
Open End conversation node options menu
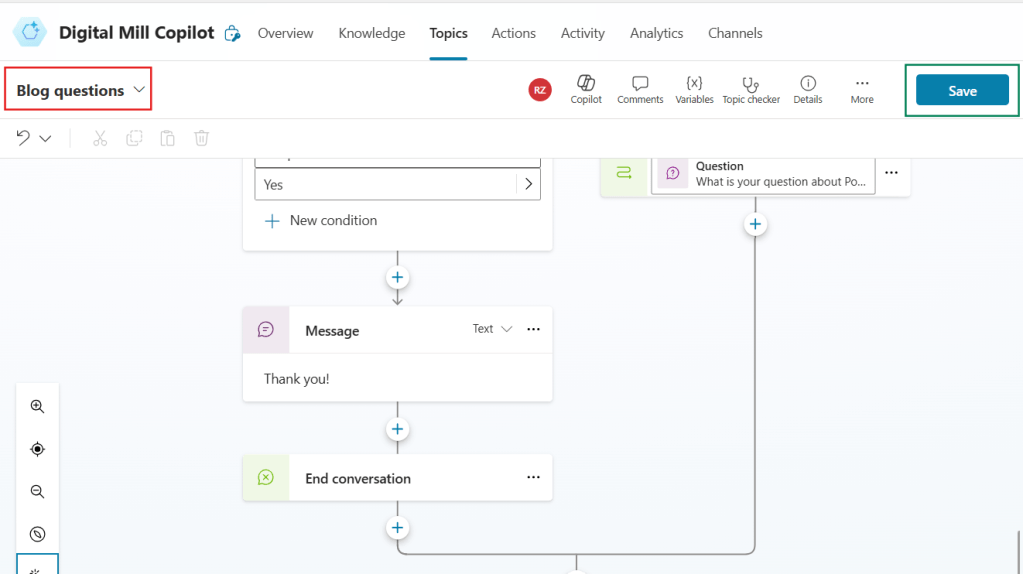point(533,477)
